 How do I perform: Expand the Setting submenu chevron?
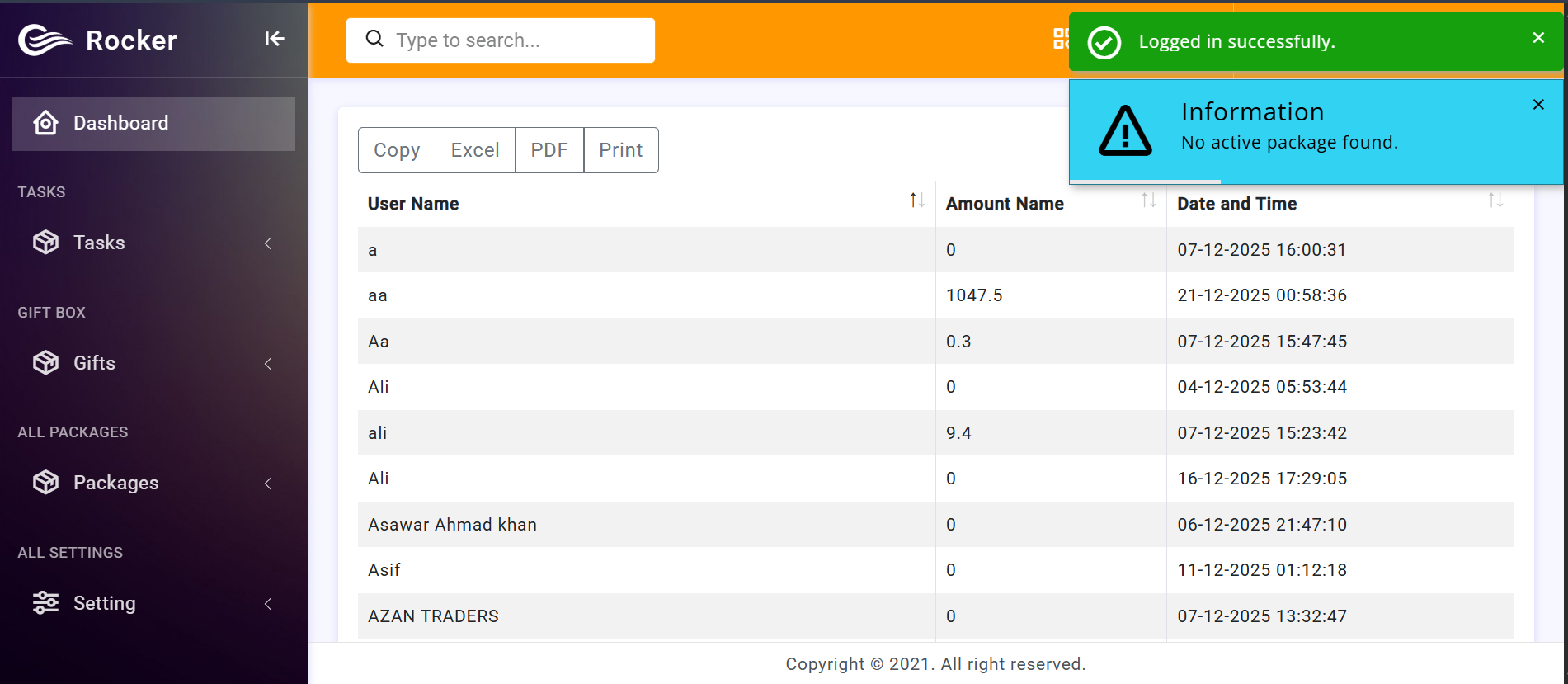(x=268, y=604)
